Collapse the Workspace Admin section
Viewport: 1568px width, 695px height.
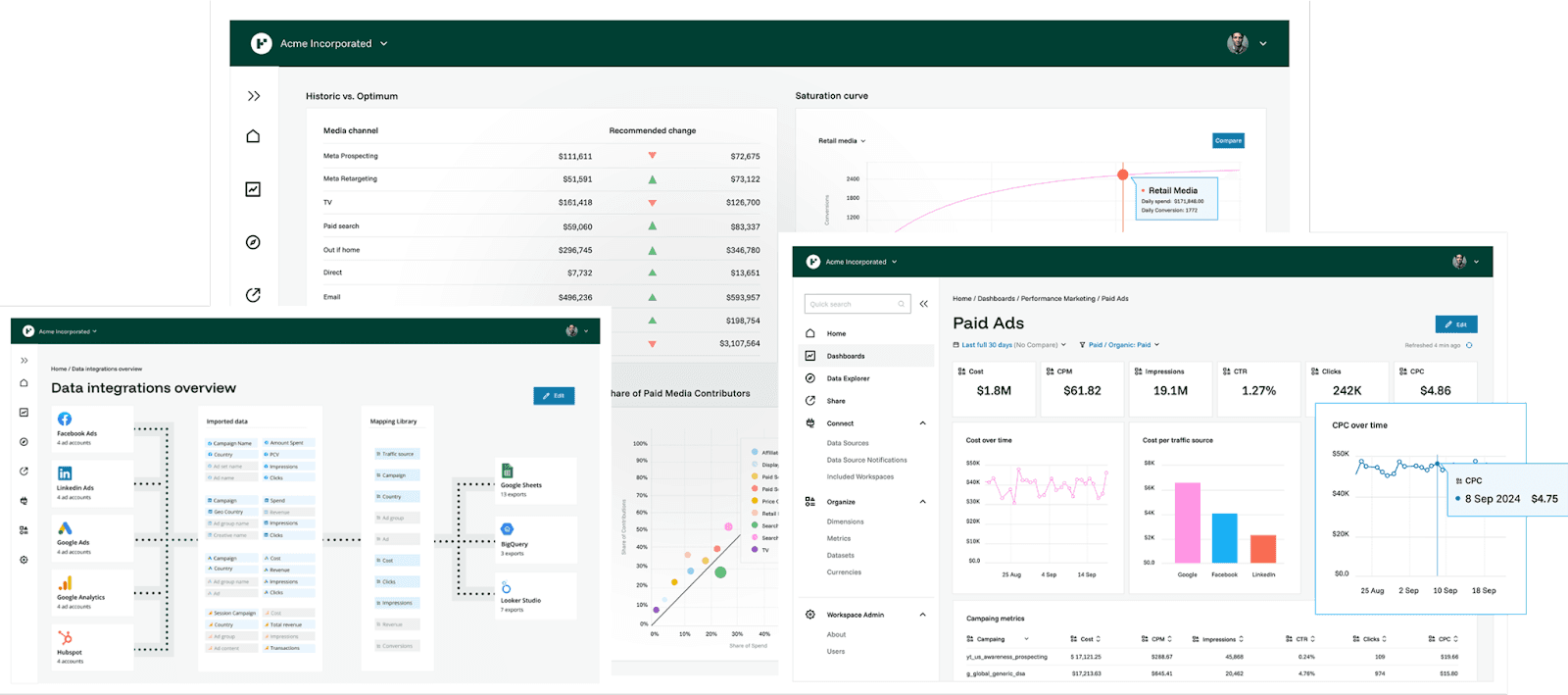point(922,615)
